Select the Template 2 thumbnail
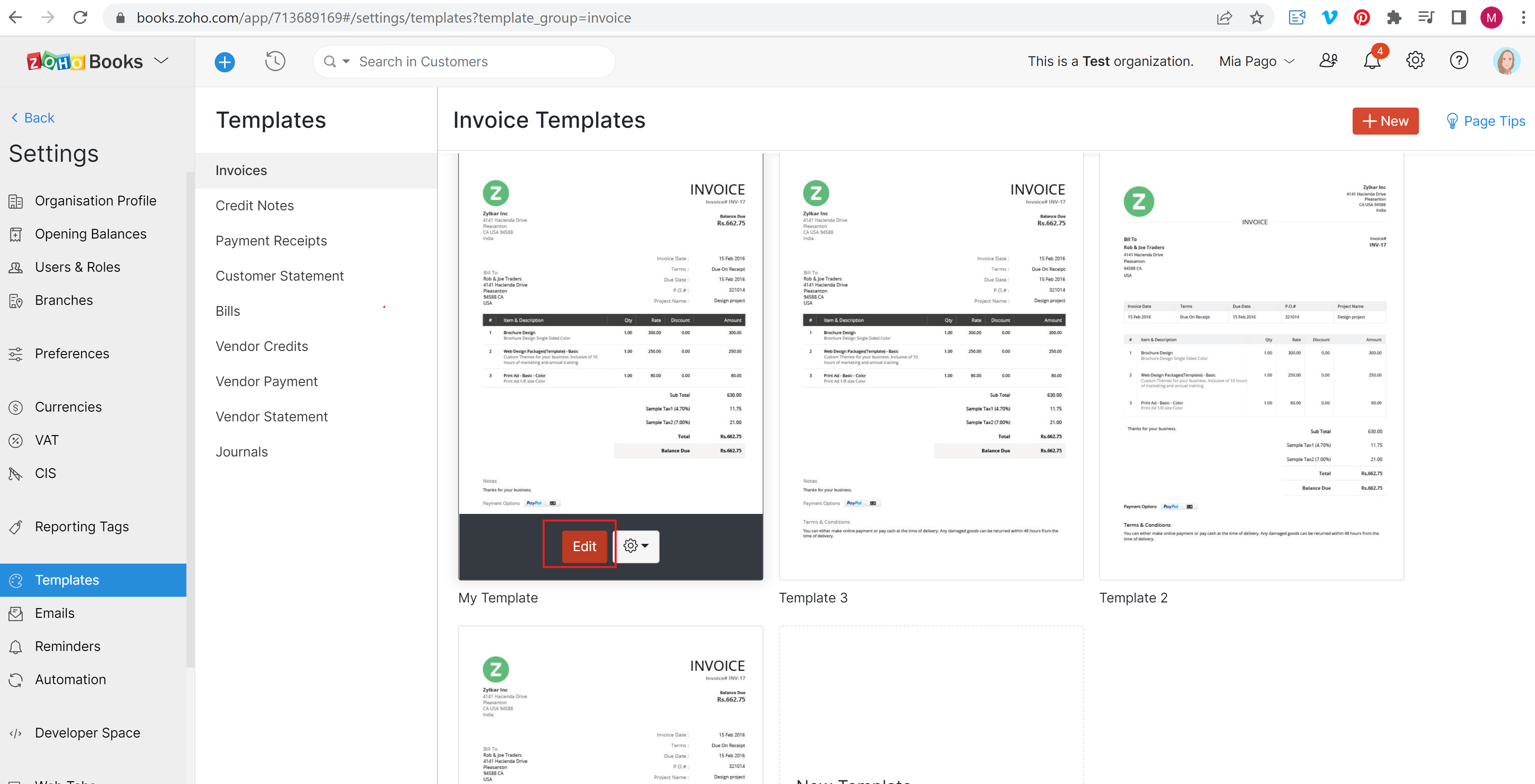The width and height of the screenshot is (1535, 784). point(1252,366)
